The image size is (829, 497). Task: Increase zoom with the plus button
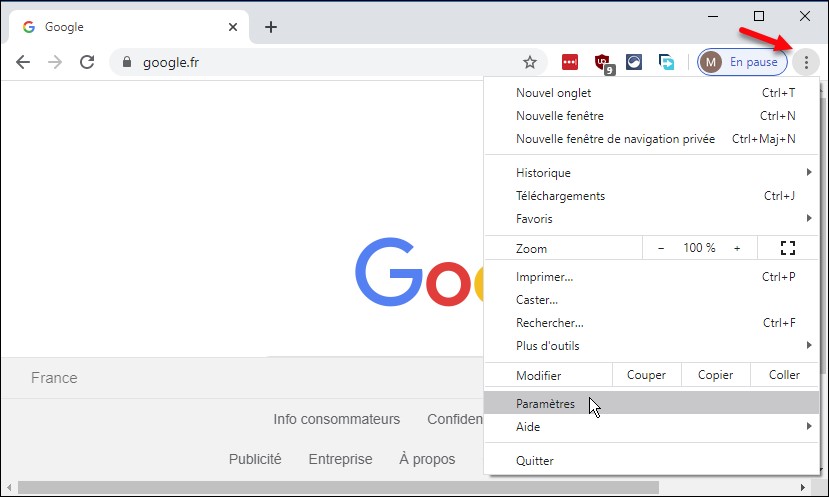tap(737, 248)
